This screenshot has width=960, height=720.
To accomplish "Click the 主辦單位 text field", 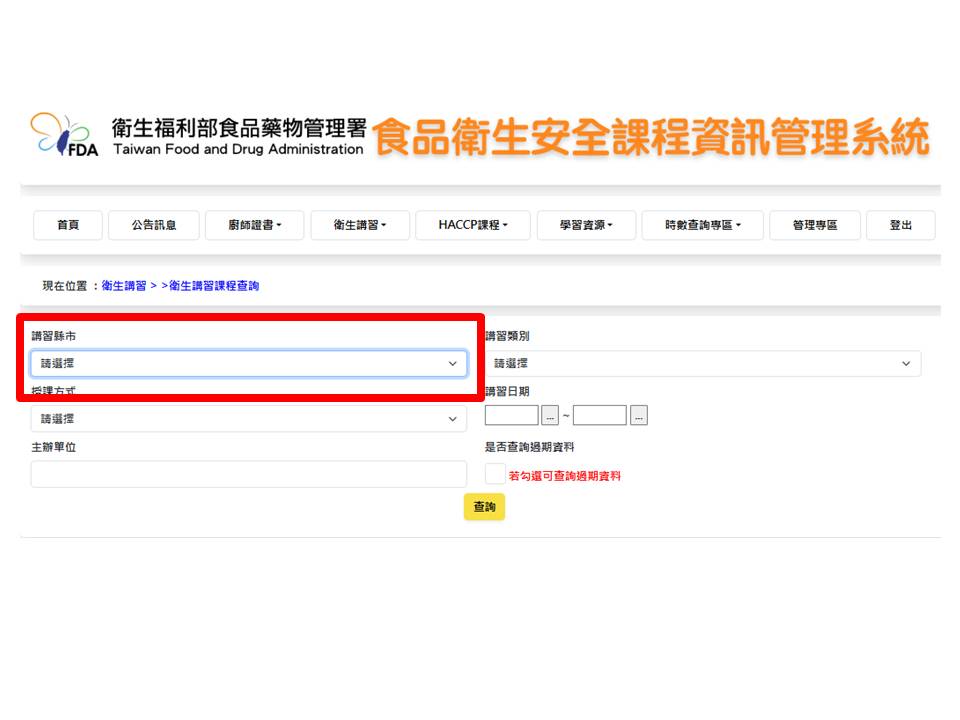I will click(248, 474).
